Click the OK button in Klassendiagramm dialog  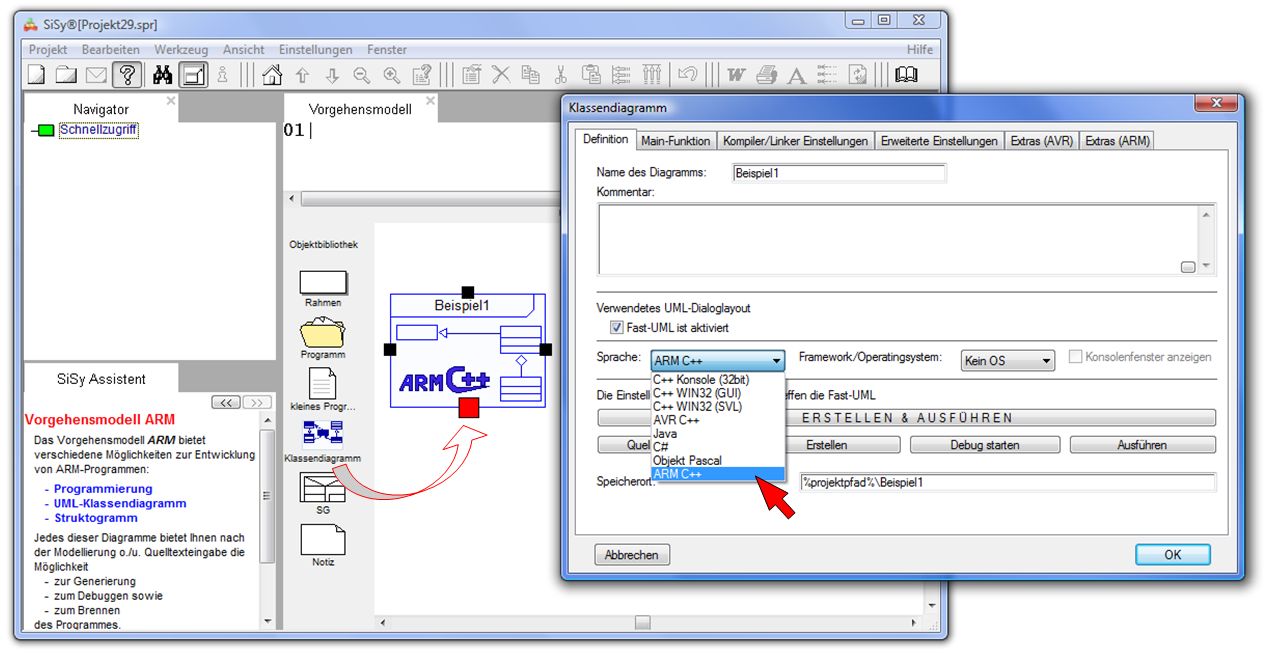pos(1173,555)
